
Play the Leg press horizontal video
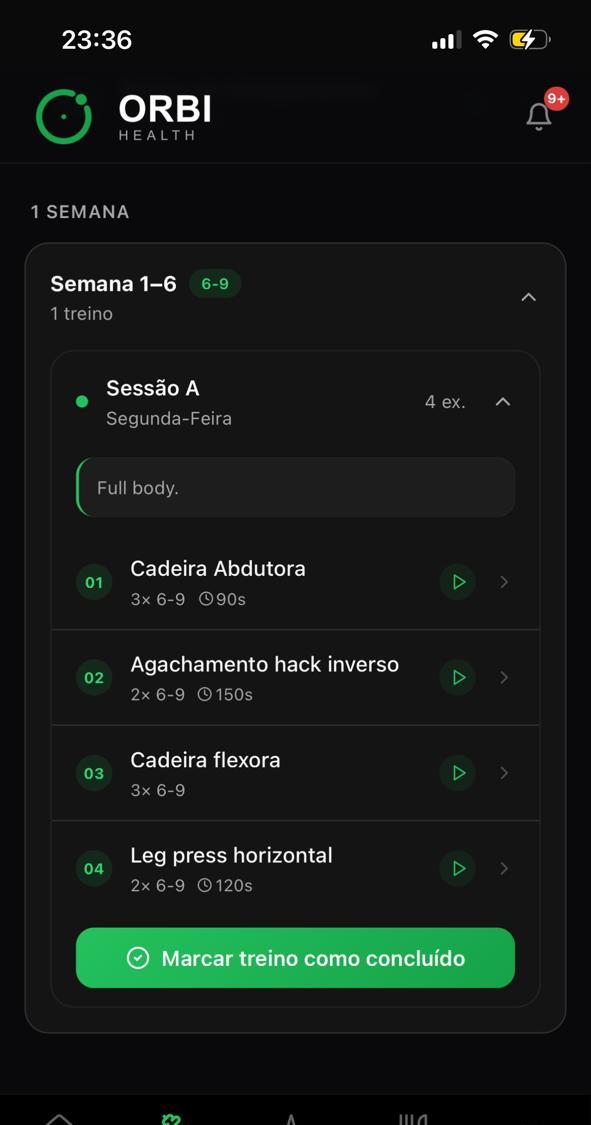458,868
